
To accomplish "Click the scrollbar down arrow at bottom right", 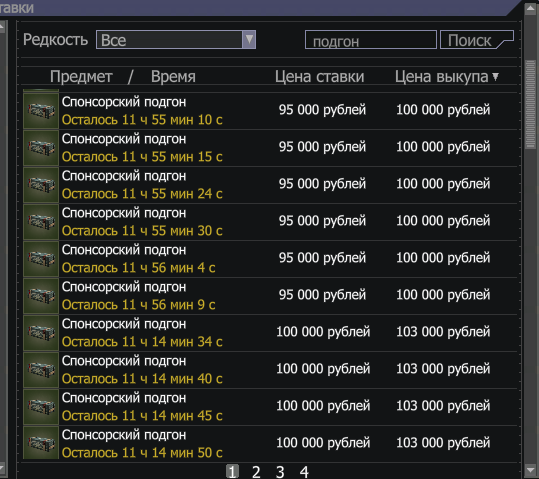I will [530, 470].
